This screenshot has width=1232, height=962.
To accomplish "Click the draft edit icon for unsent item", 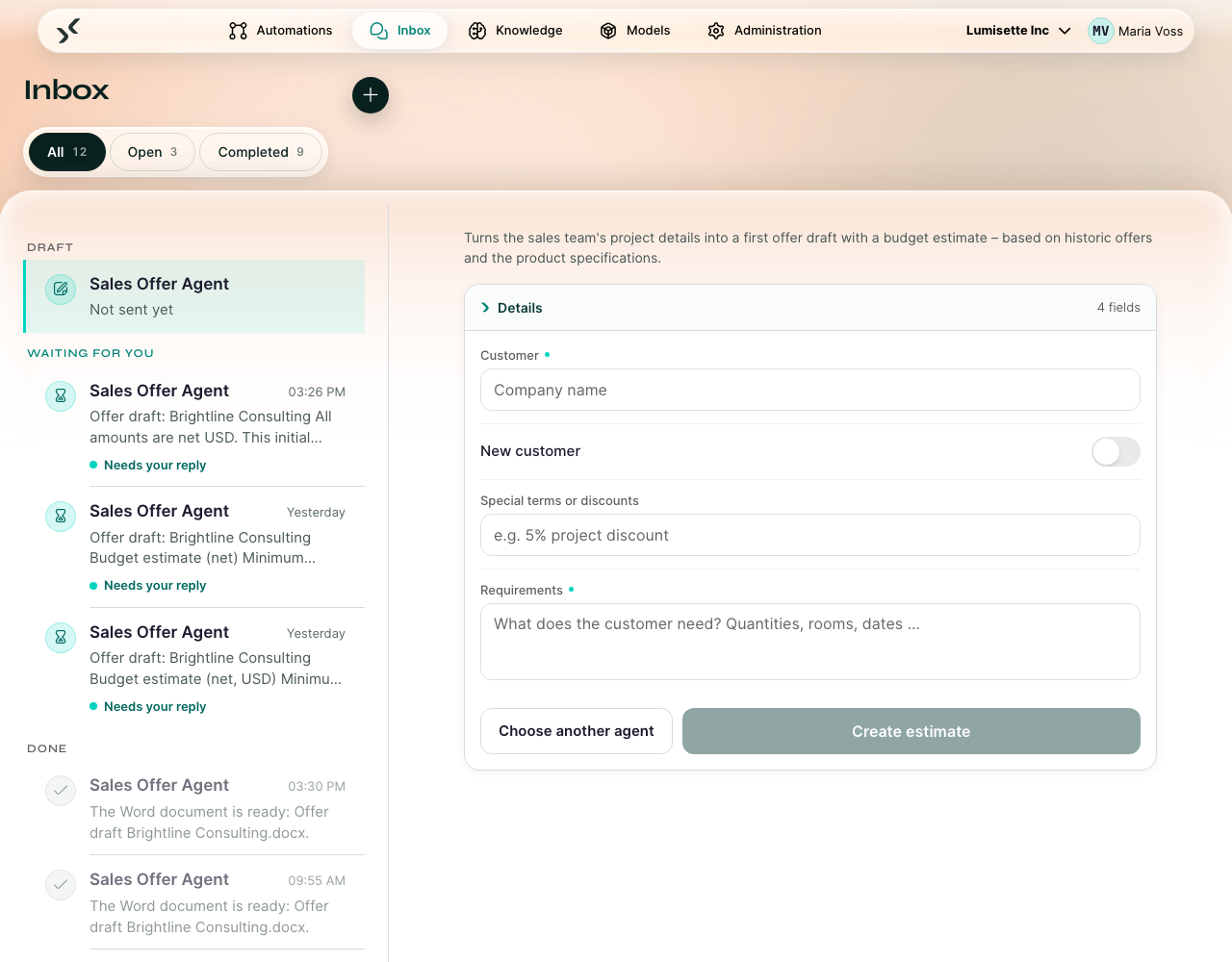I will (x=61, y=289).
